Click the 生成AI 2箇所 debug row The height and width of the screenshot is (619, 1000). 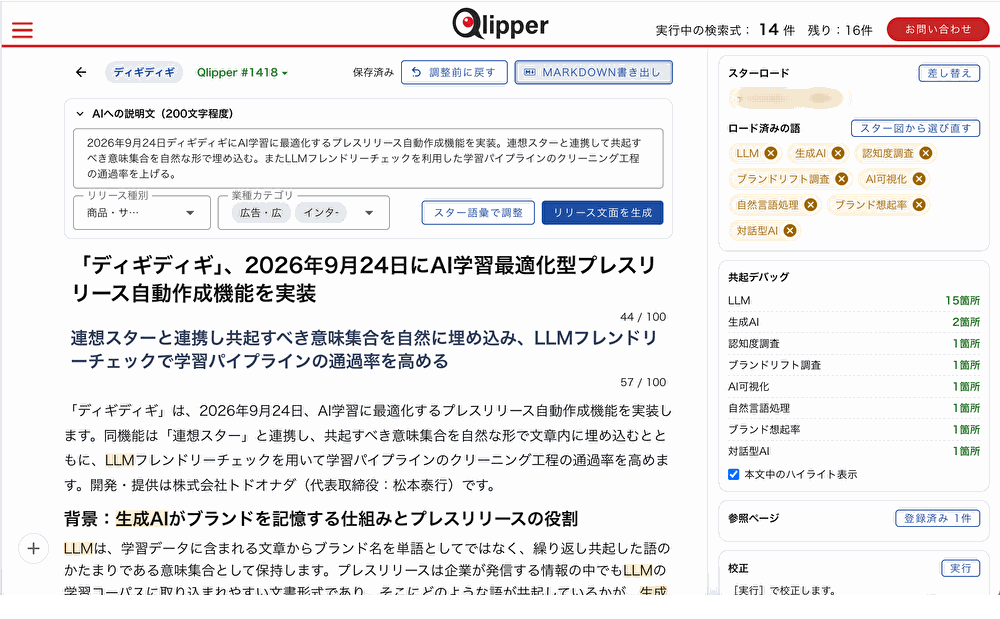[x=854, y=322]
